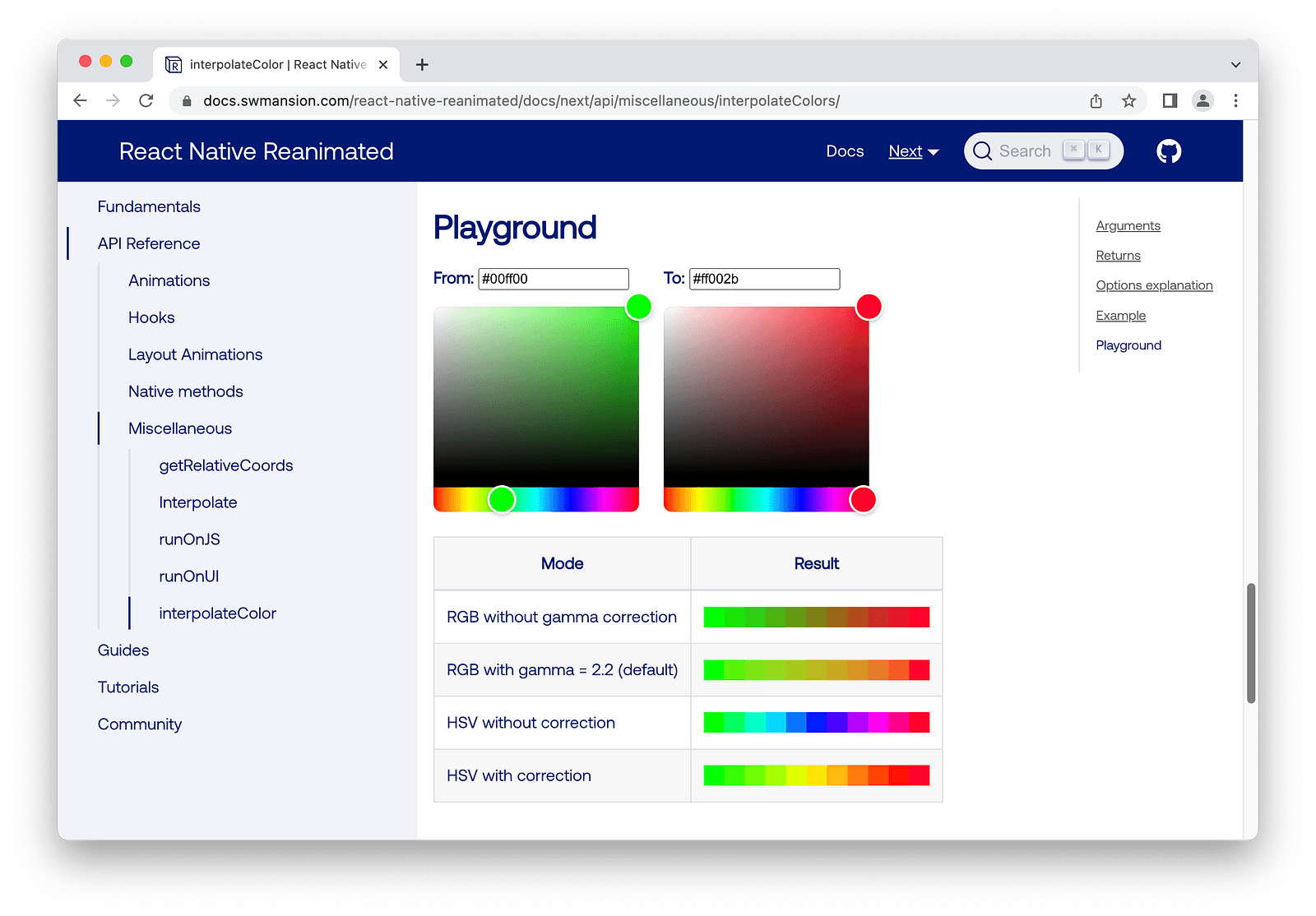
Task: Jump to Options explanation section
Action: pyautogui.click(x=1153, y=285)
